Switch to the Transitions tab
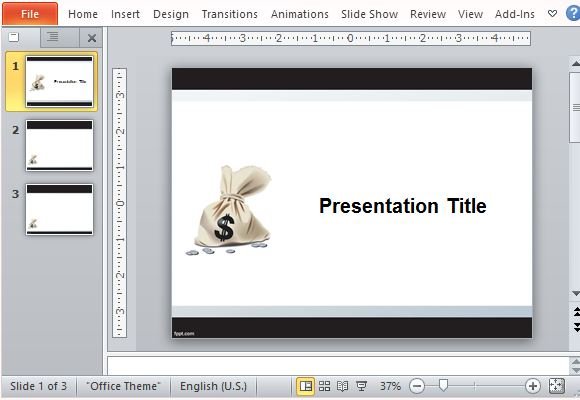Viewport: 580px width, 400px height. point(230,14)
